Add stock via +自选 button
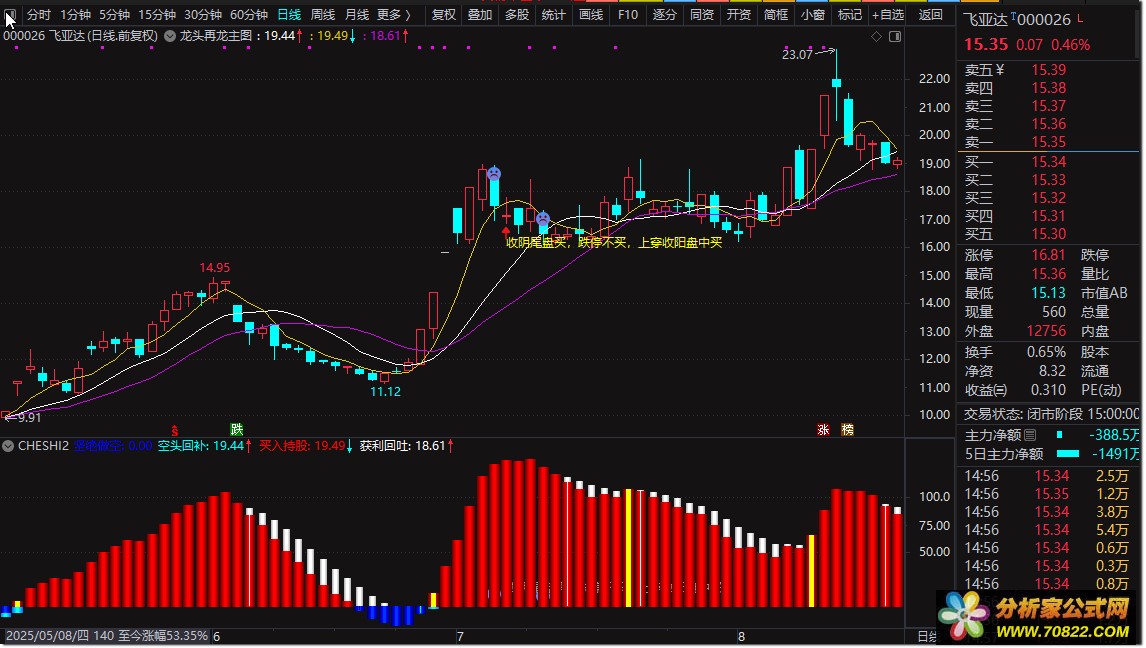1146x648 pixels. click(888, 15)
